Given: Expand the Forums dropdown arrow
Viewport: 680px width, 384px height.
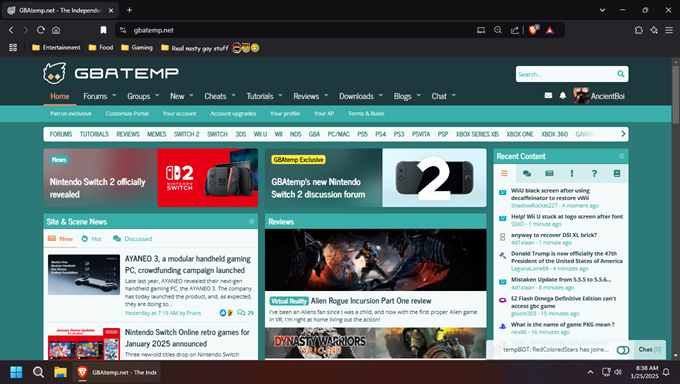Looking at the screenshot, I should (114, 95).
